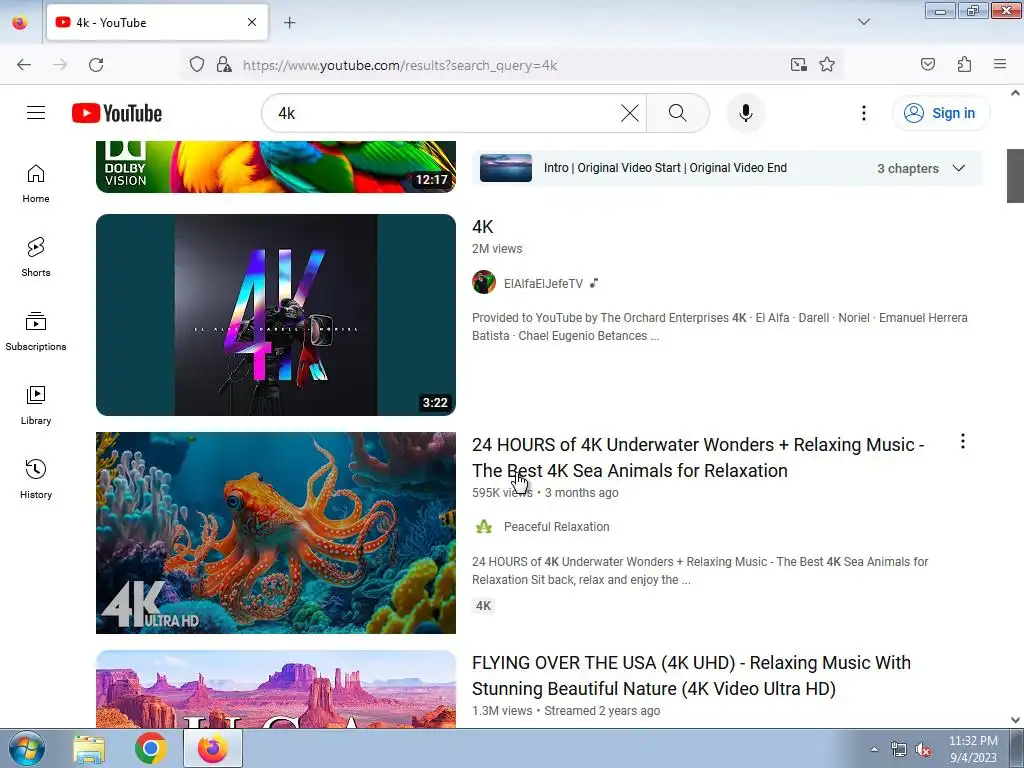1024x768 pixels.
Task: Click browser Forward arrow
Action: tap(60, 65)
